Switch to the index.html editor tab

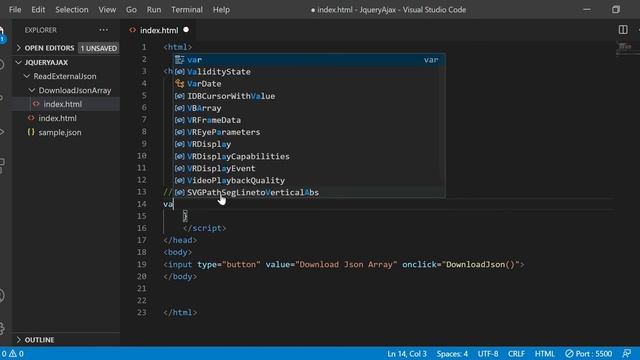(159, 30)
